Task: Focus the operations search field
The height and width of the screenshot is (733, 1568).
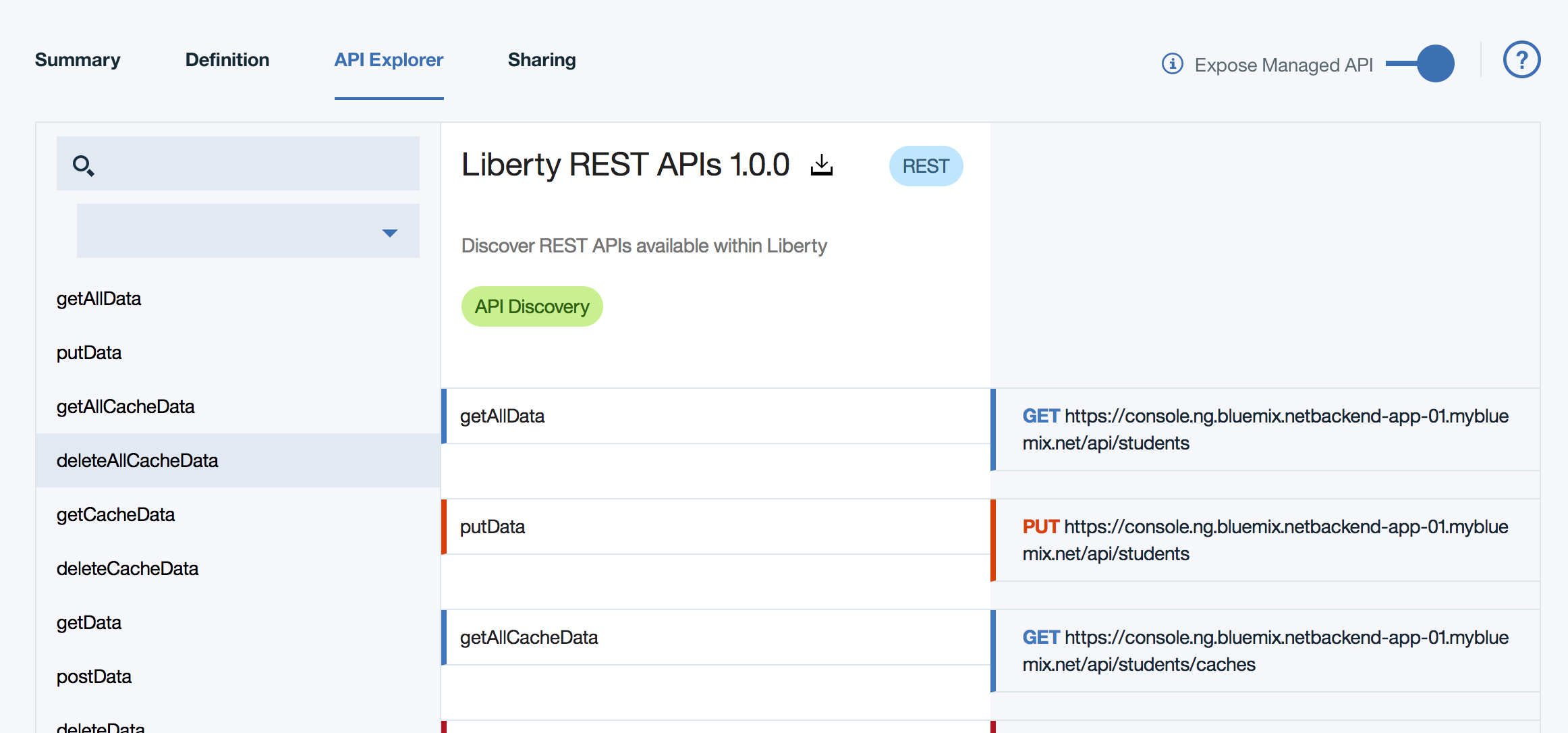Action: coord(238,163)
